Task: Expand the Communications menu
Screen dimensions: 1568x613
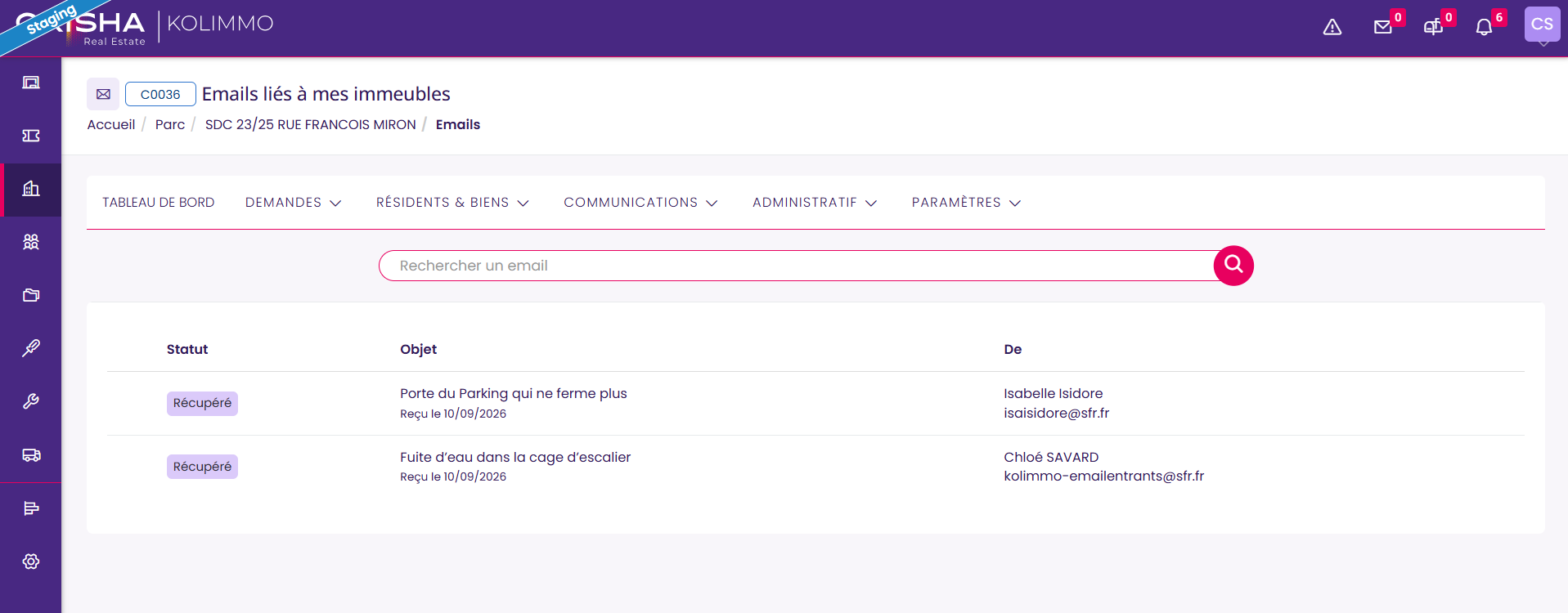Action: click(640, 203)
